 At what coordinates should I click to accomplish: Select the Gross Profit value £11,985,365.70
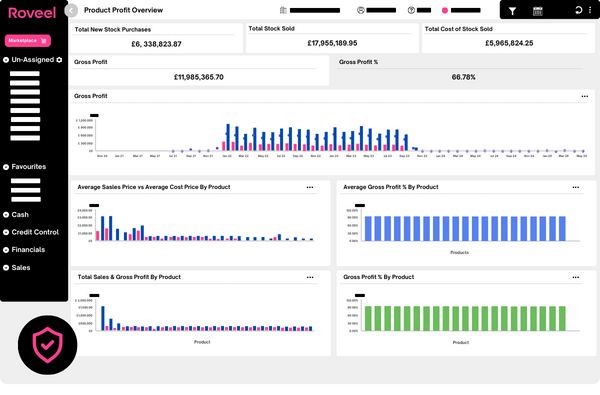[199, 77]
